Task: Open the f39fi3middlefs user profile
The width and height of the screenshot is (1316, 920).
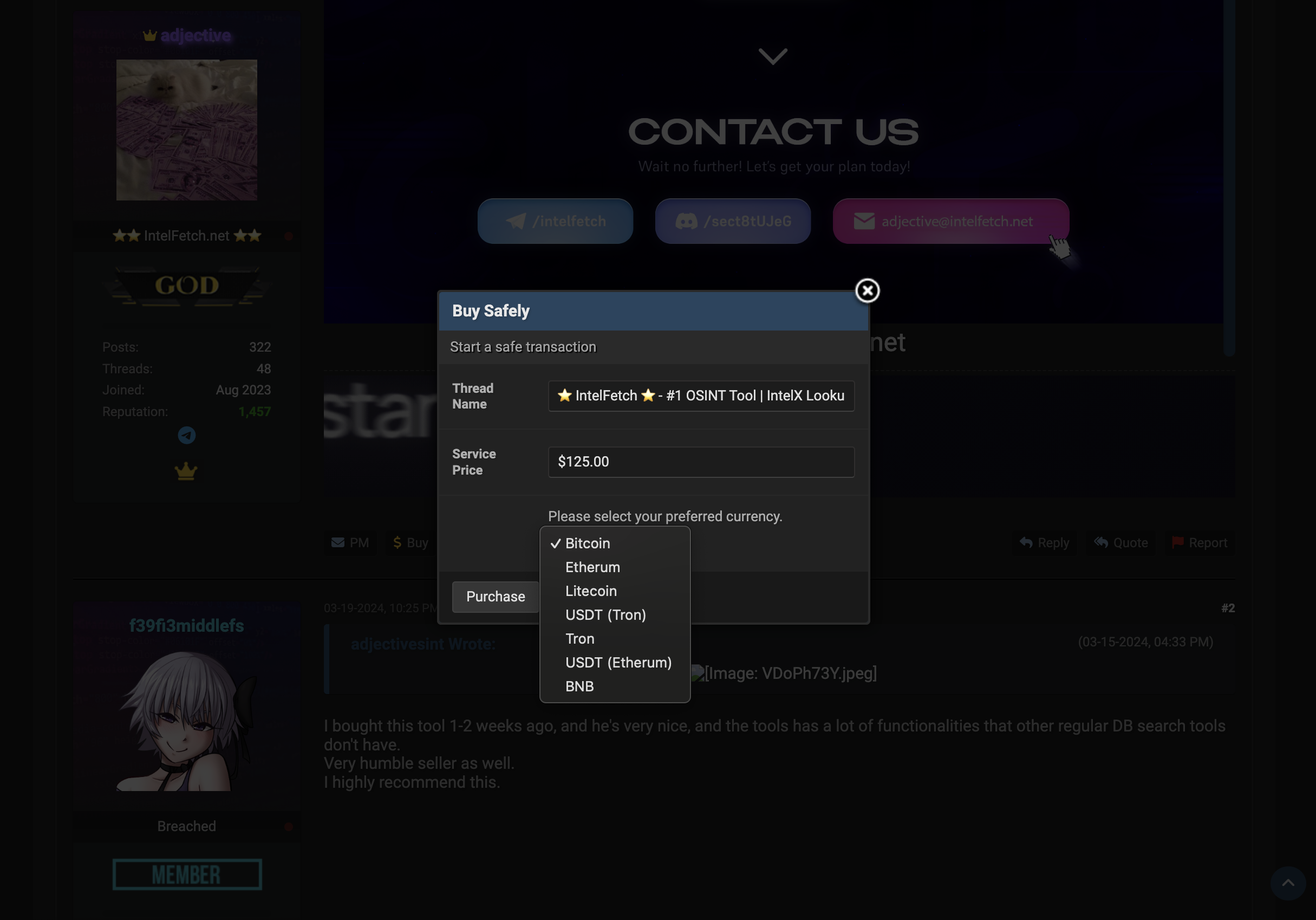Action: pyautogui.click(x=186, y=625)
